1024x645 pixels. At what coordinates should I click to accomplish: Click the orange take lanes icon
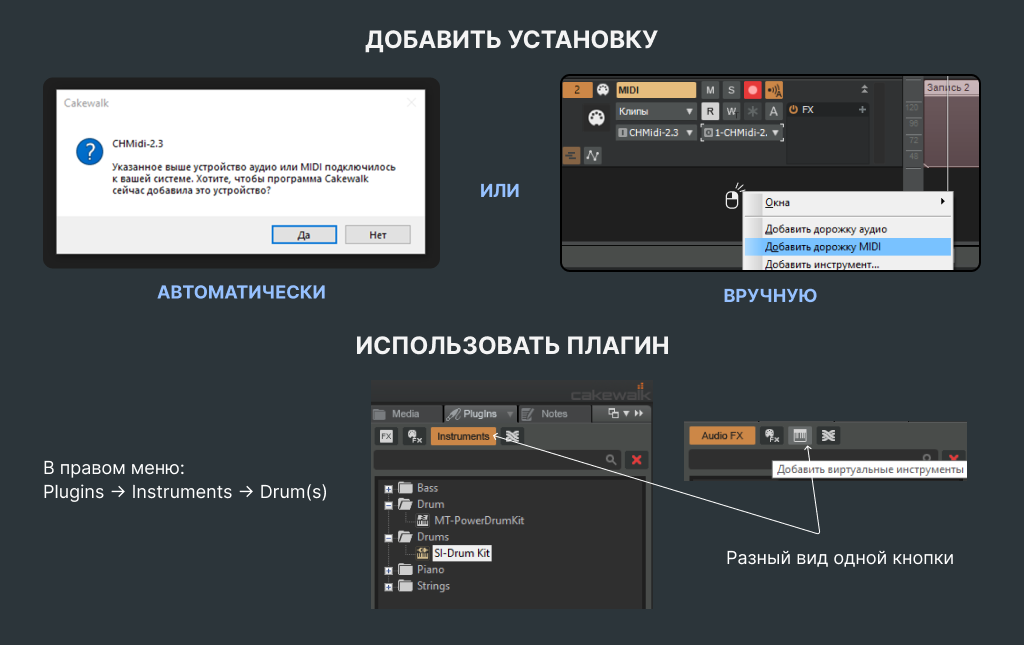click(571, 155)
